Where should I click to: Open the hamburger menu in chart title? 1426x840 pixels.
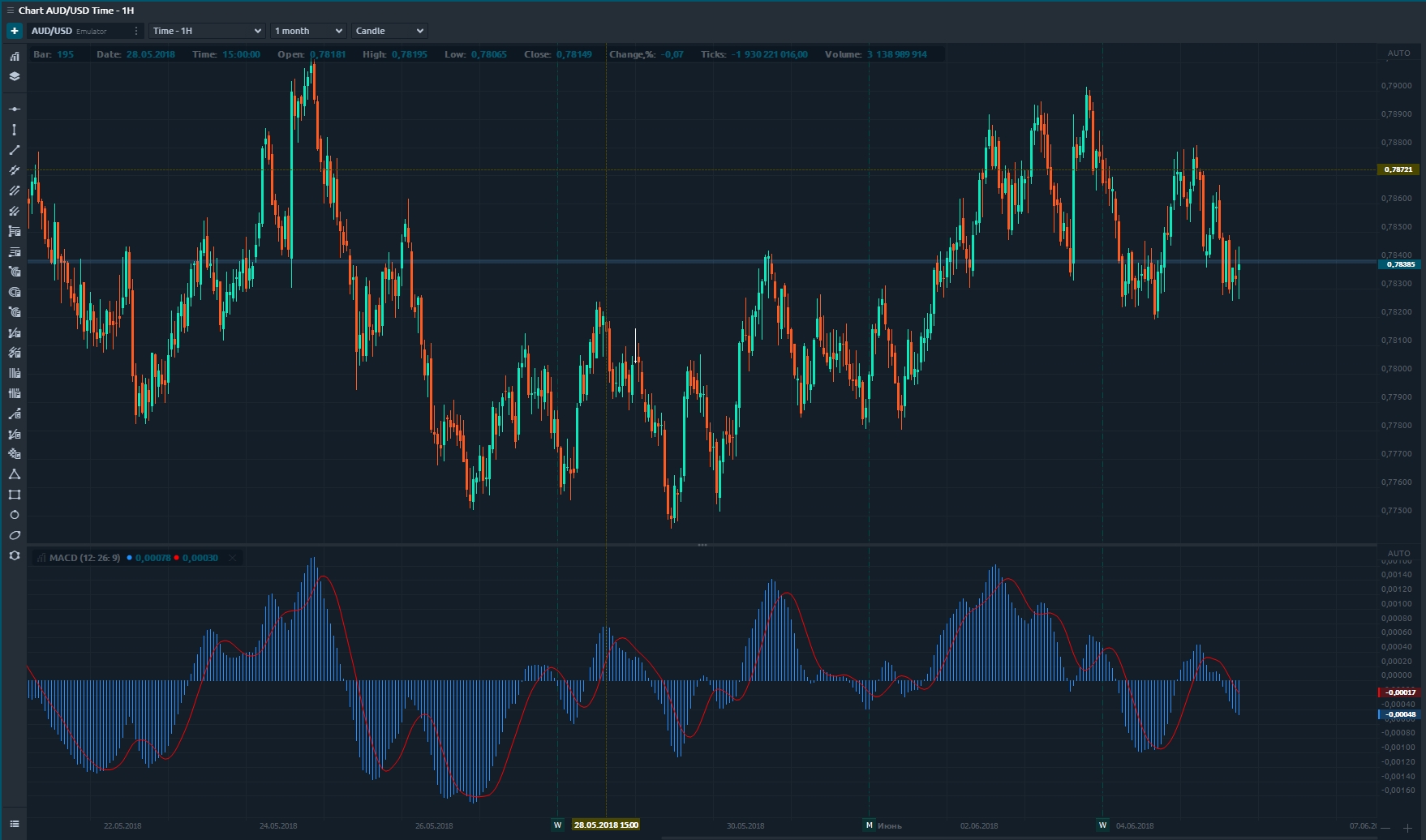click(10, 11)
